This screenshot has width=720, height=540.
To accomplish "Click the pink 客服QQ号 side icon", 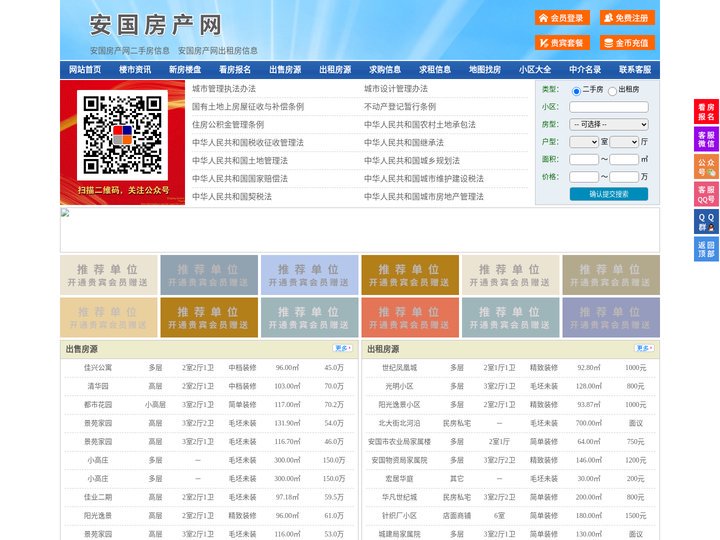I will pyautogui.click(x=706, y=194).
